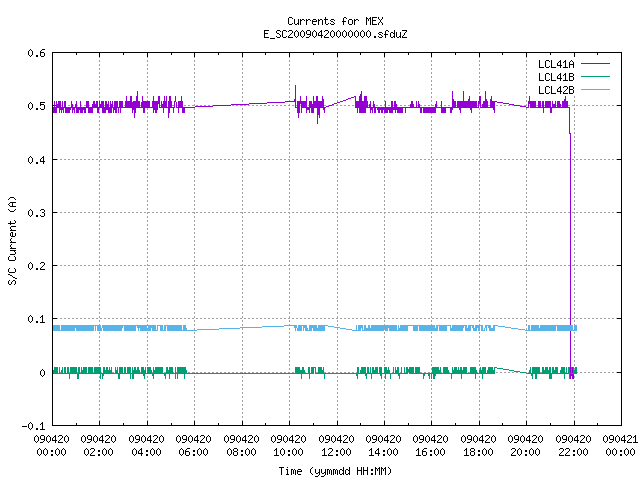Click the green LCL41B legend line sample
Image resolution: width=640 pixels, height=480 pixels.
[x=595, y=77]
